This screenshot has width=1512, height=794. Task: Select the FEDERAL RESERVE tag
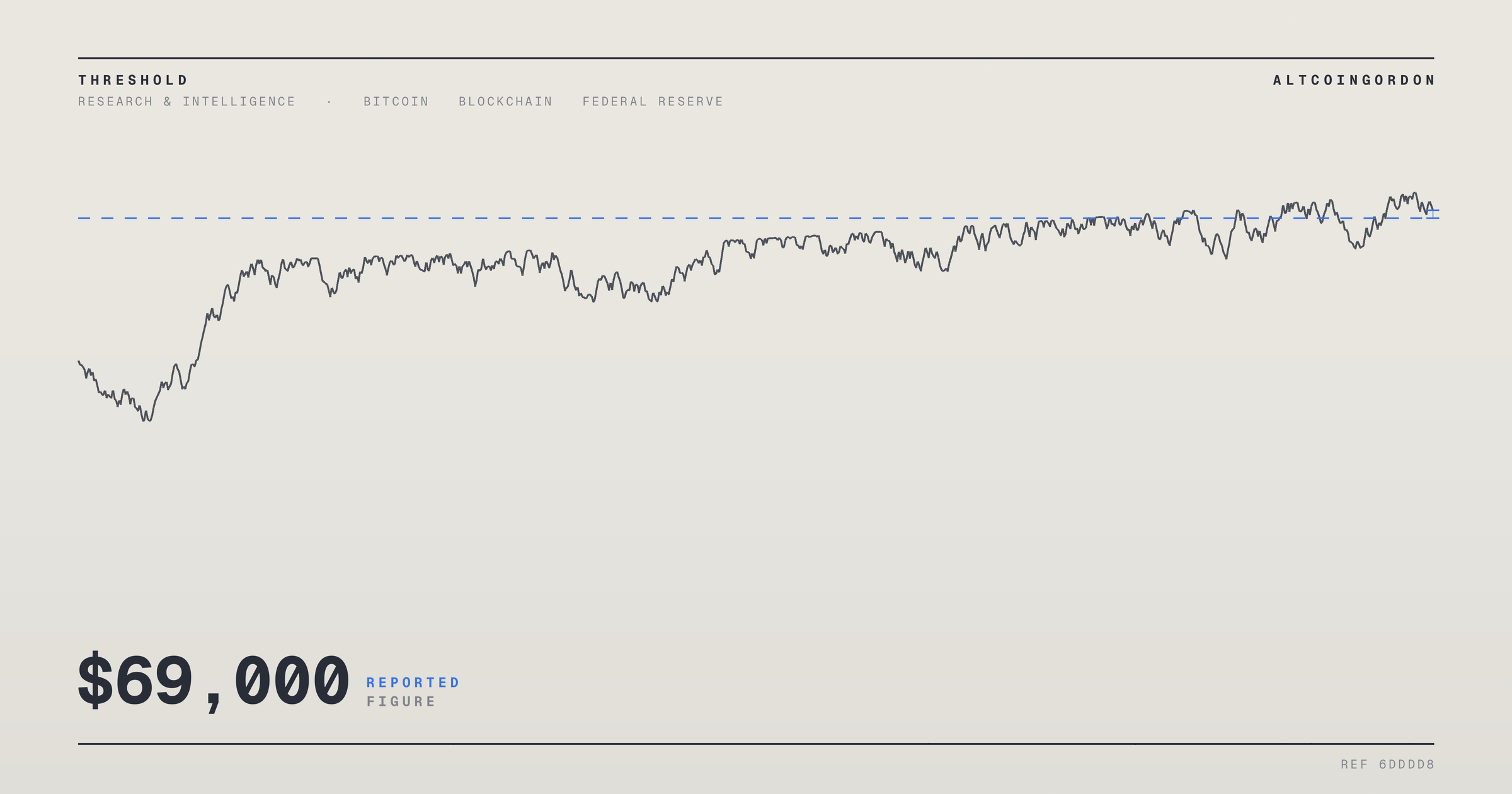pos(653,101)
